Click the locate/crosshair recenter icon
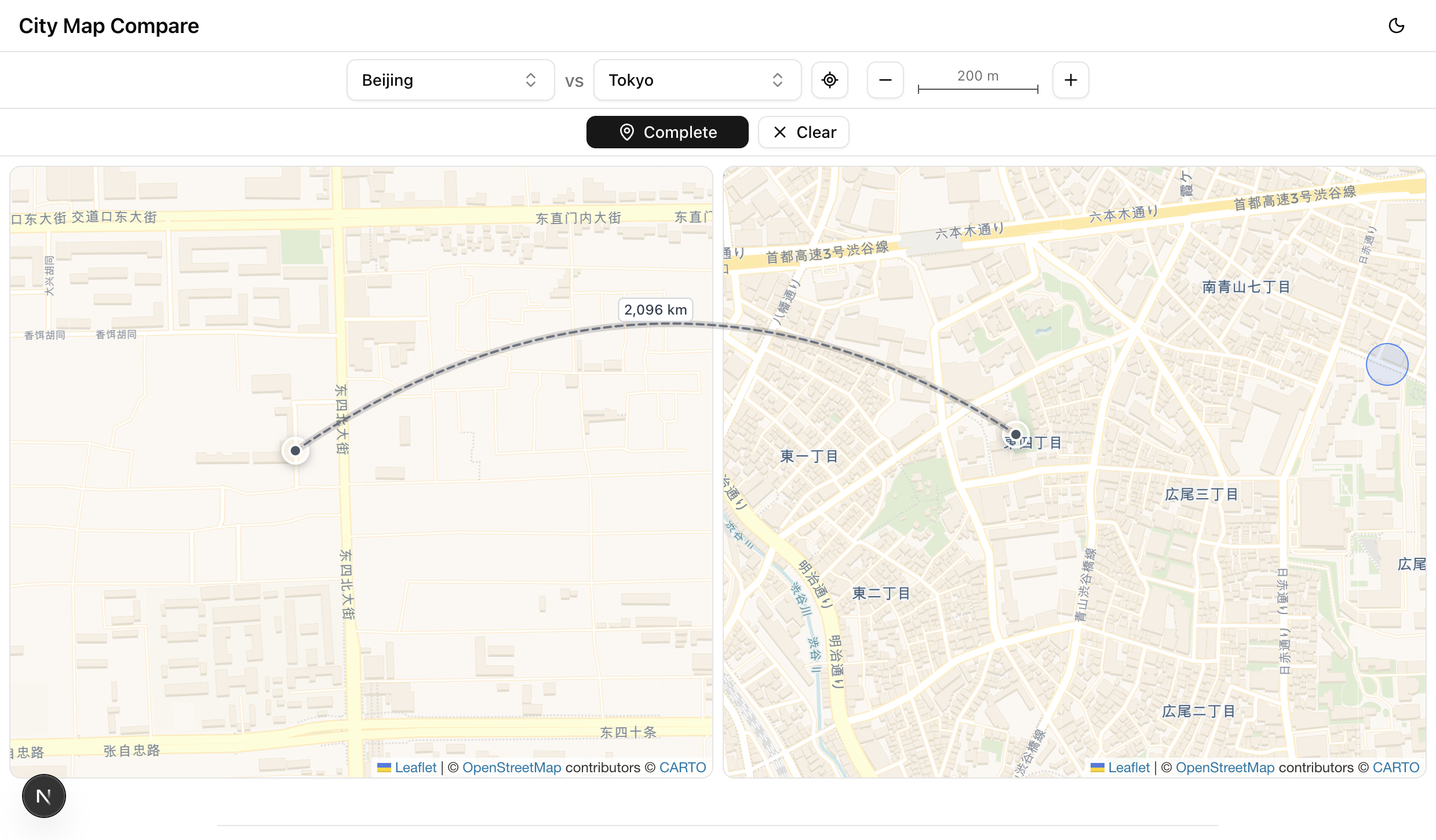Screen dimensions: 1436x840 [829, 80]
